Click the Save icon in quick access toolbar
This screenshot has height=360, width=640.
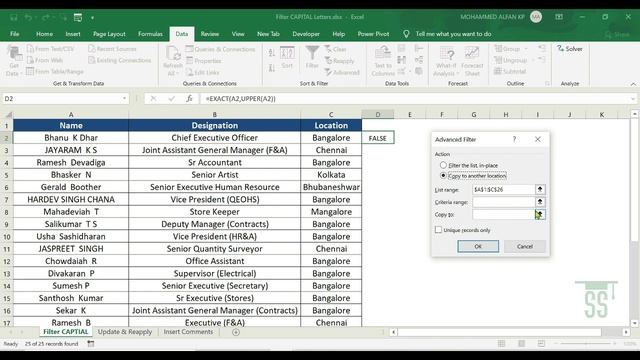(13, 17)
